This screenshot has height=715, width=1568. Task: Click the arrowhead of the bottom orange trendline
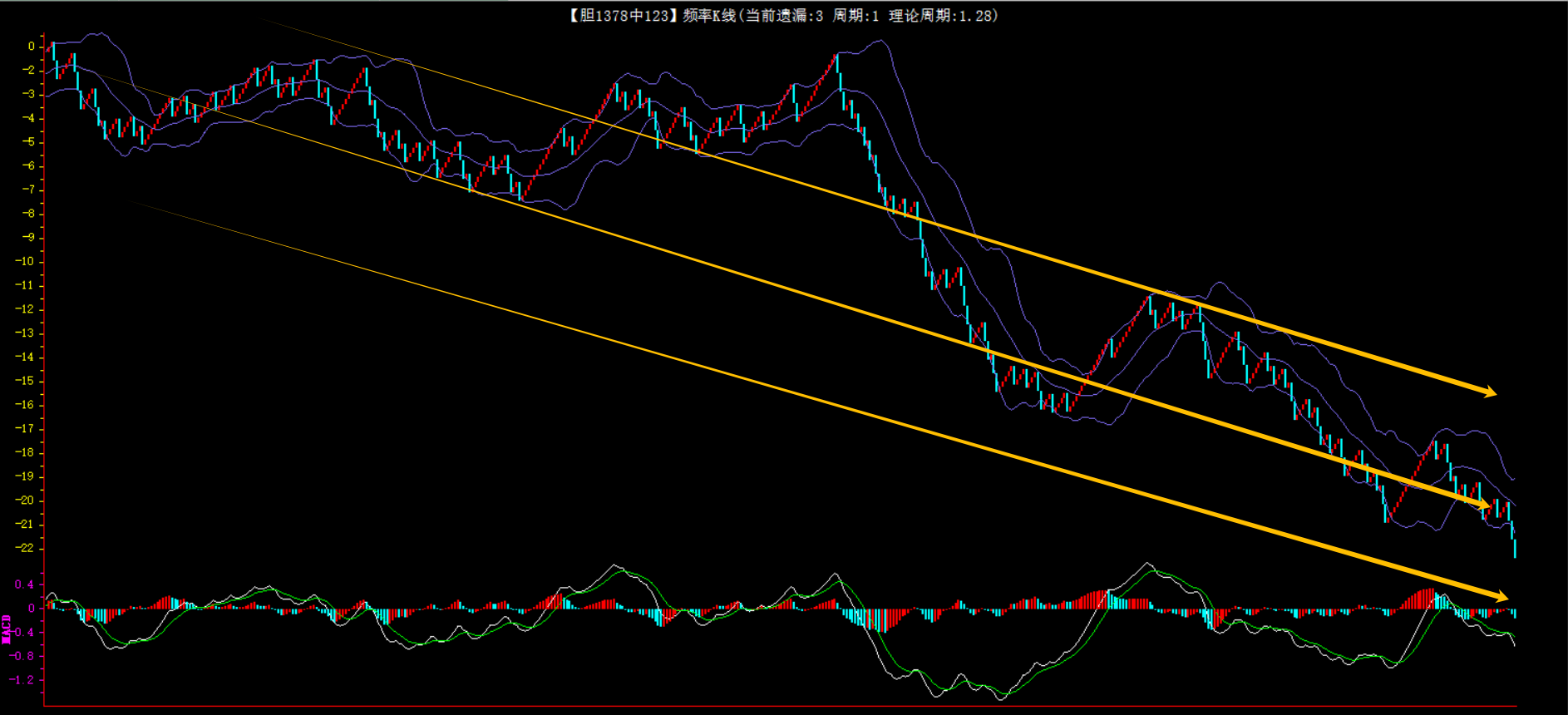click(x=1500, y=596)
